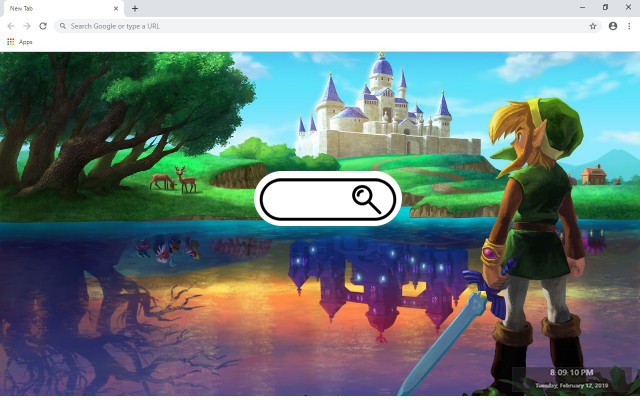Click the 8:09:10 PM clock widget
The image size is (640, 400).
click(x=571, y=372)
